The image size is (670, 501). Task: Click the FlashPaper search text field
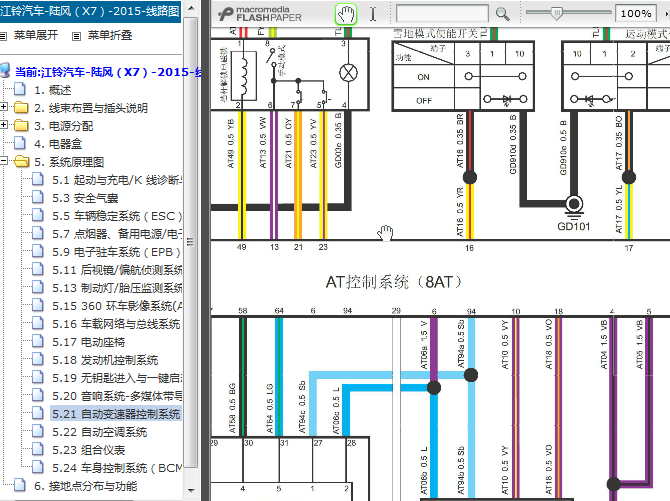pyautogui.click(x=442, y=14)
